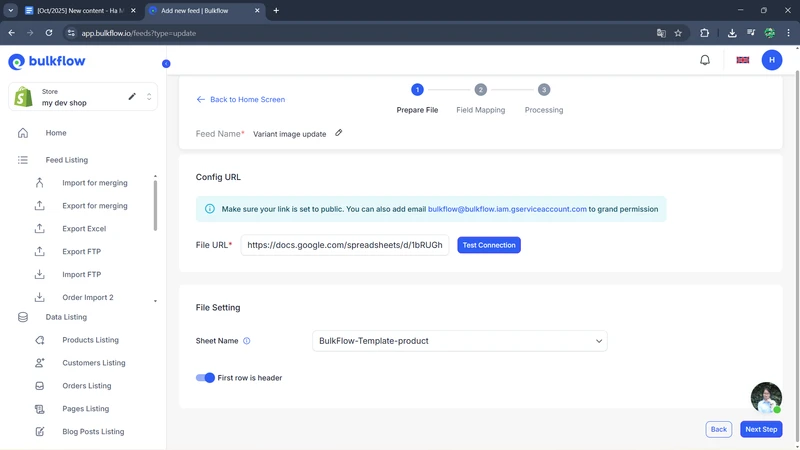Open Products Listing in sidebar
Image resolution: width=800 pixels, height=450 pixels.
click(x=90, y=340)
